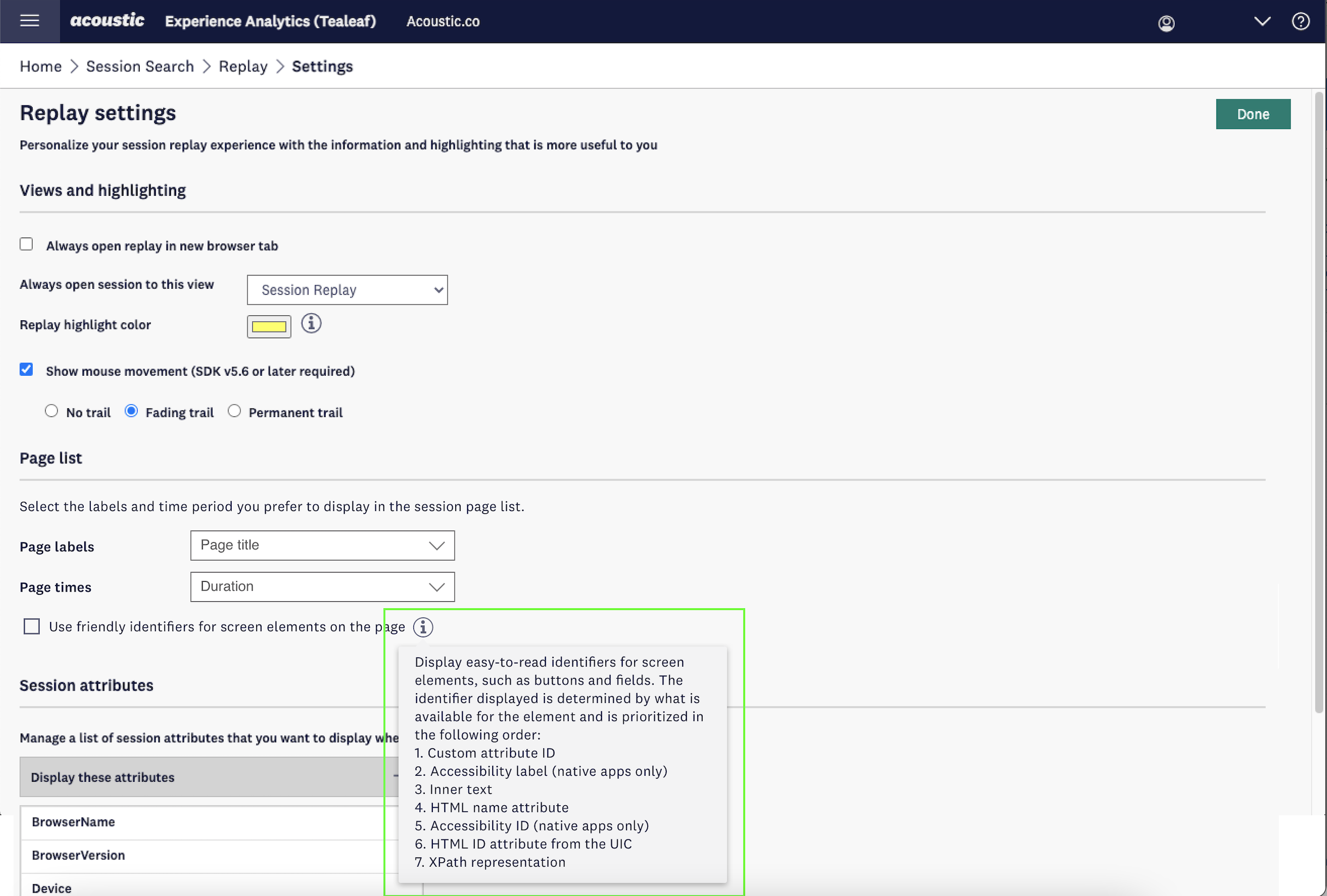Open the help question mark icon
Screen dimensions: 1327x896
pos(1301,22)
